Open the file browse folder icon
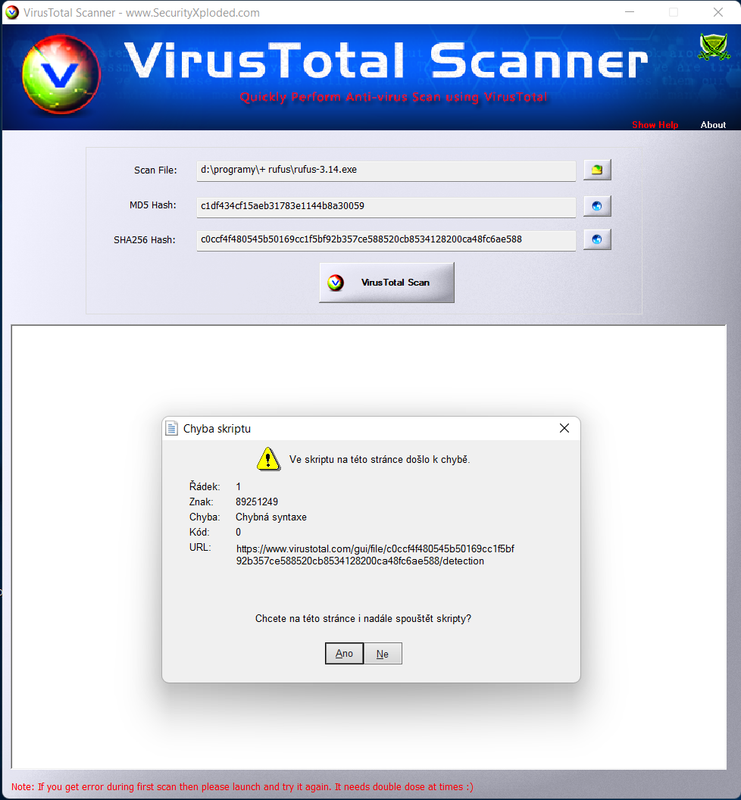This screenshot has width=741, height=800. pyautogui.click(x=597, y=170)
